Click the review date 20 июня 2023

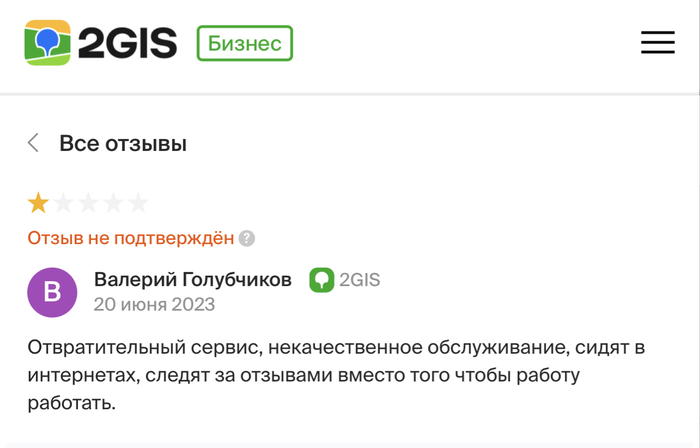[154, 304]
